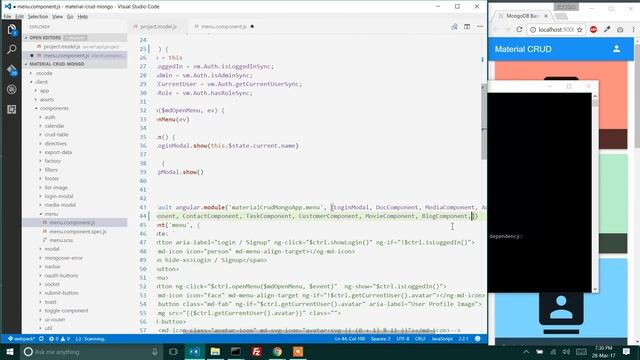This screenshot has height=360, width=640.
Task: Open the Source Control view
Action: pos(11,69)
